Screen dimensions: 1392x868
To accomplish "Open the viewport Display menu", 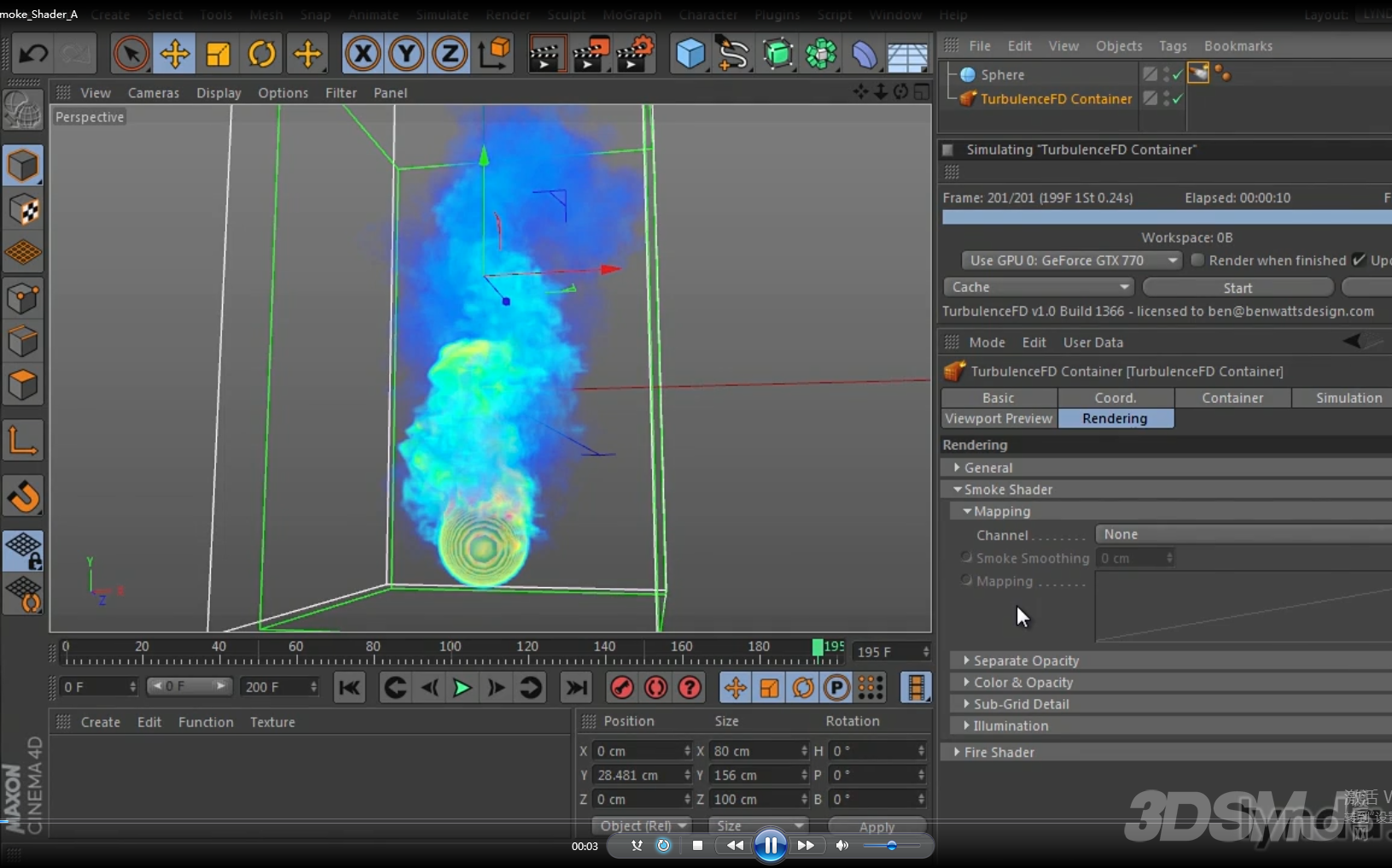I will pos(218,93).
